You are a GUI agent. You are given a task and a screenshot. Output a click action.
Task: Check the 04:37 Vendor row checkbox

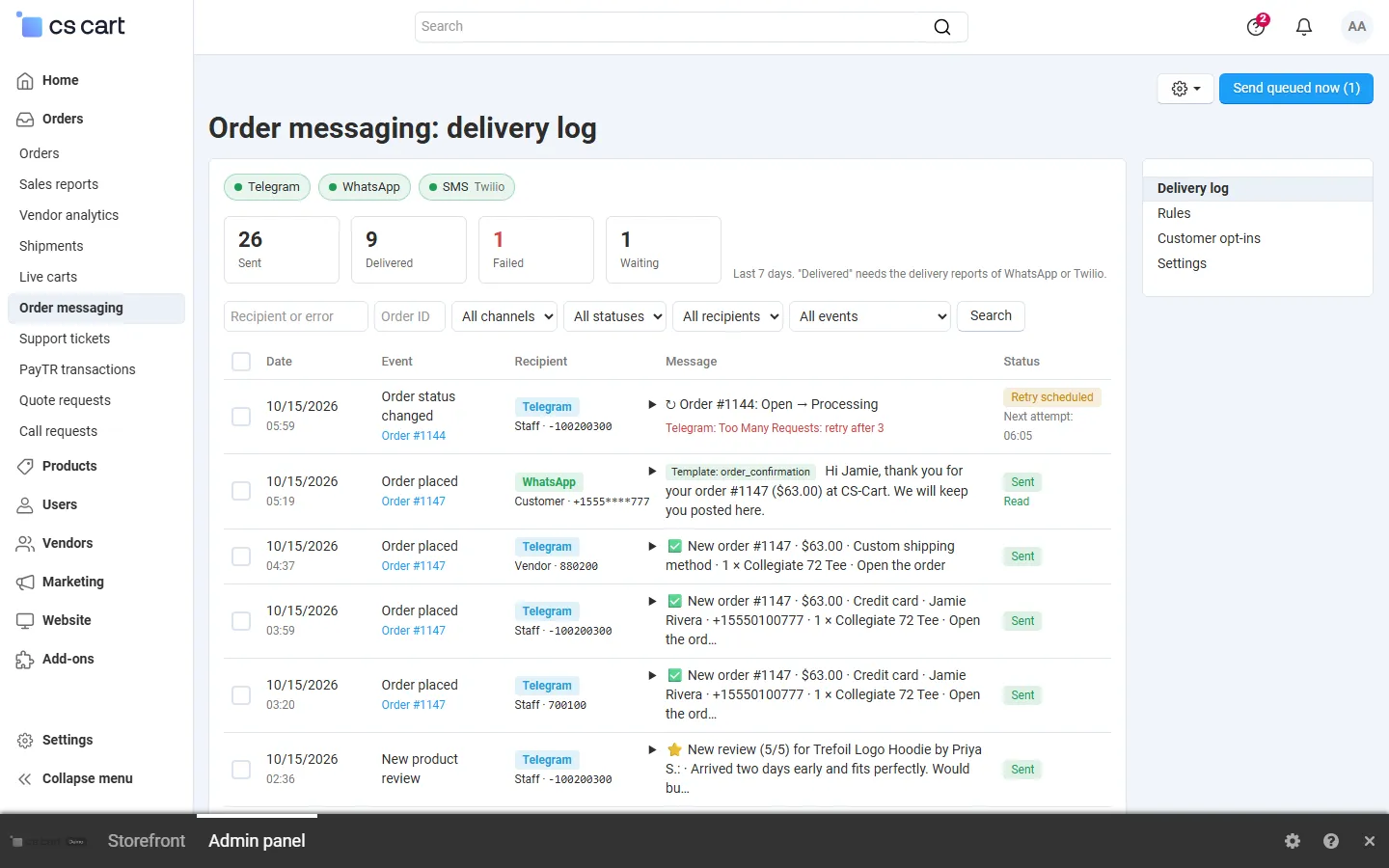coord(241,556)
